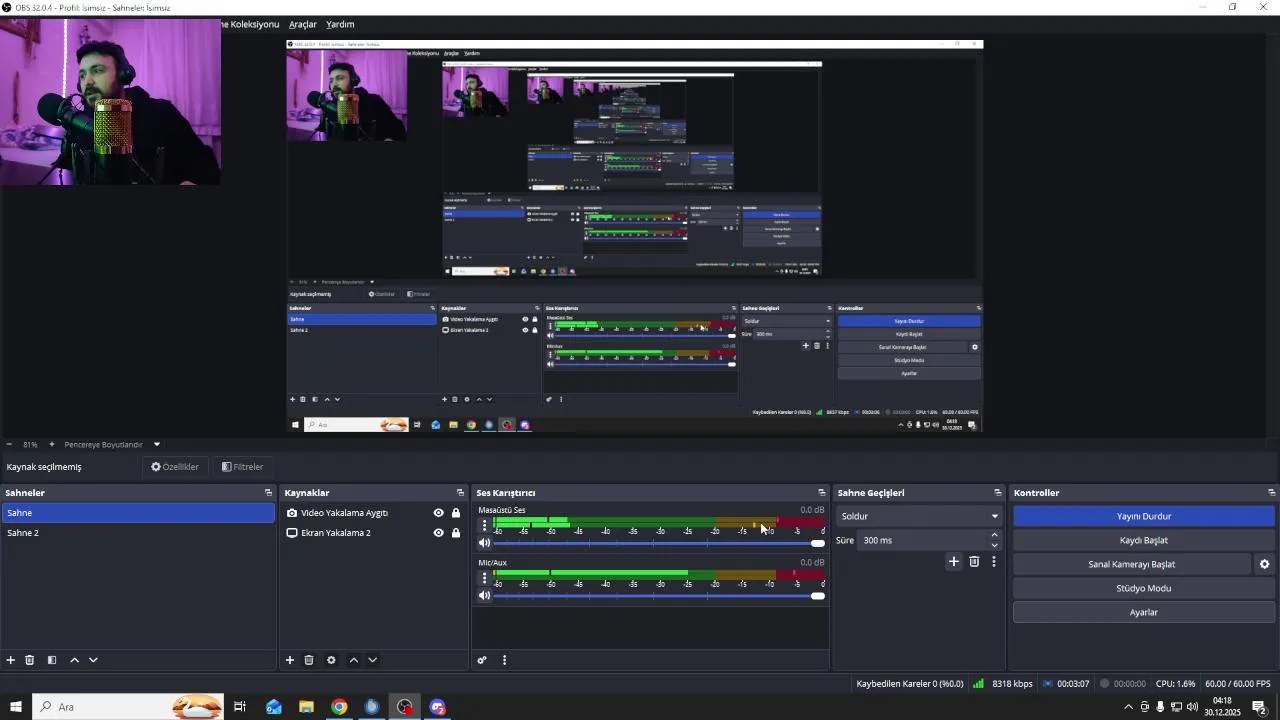This screenshot has height=720, width=1280.
Task: Pop out the Kaynaklar dock panel
Action: point(460,493)
